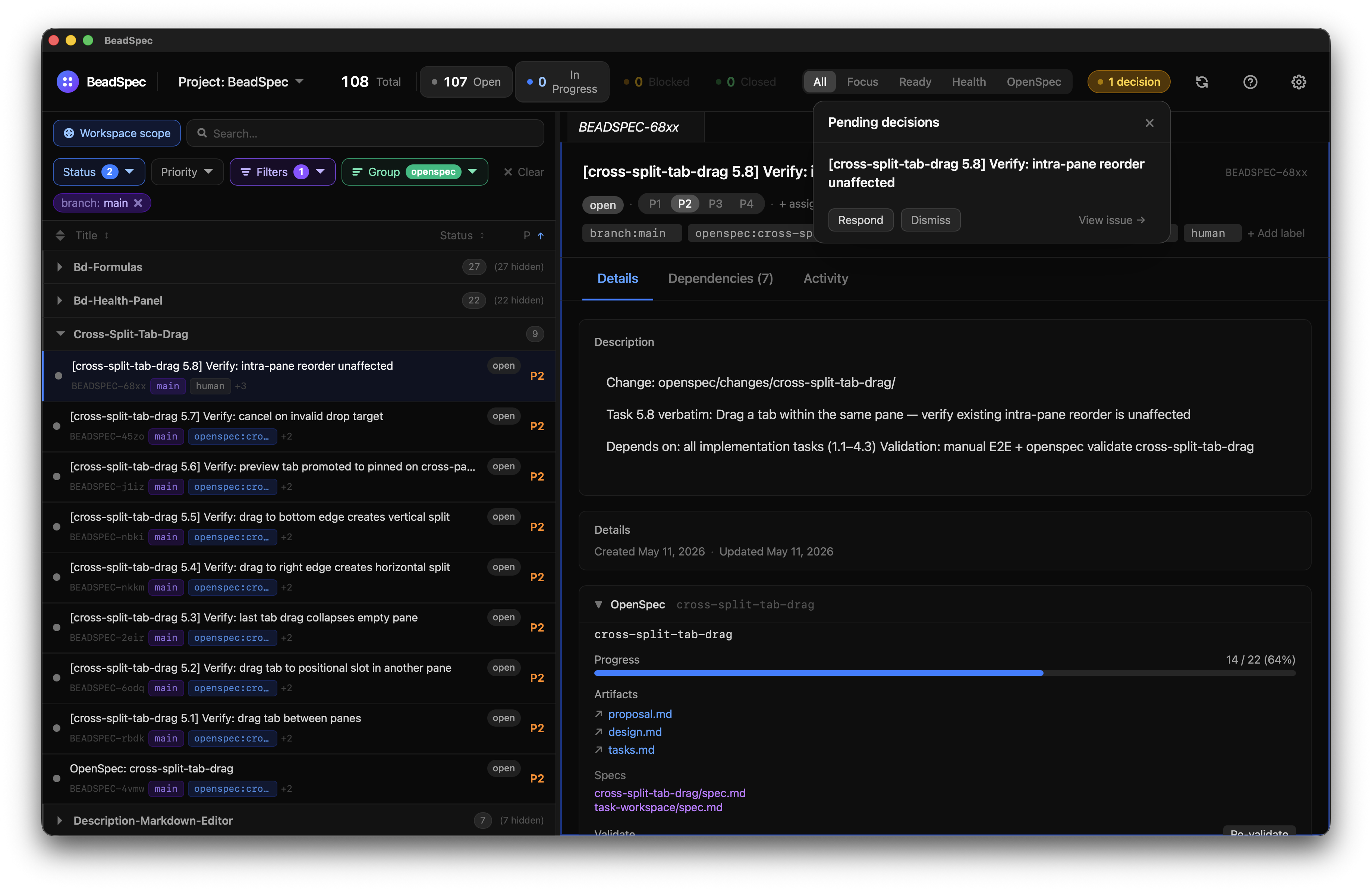Screen dimensions: 1372x891
Task: Open cross-split-tab-drag/spec.md link
Action: [x=670, y=793]
